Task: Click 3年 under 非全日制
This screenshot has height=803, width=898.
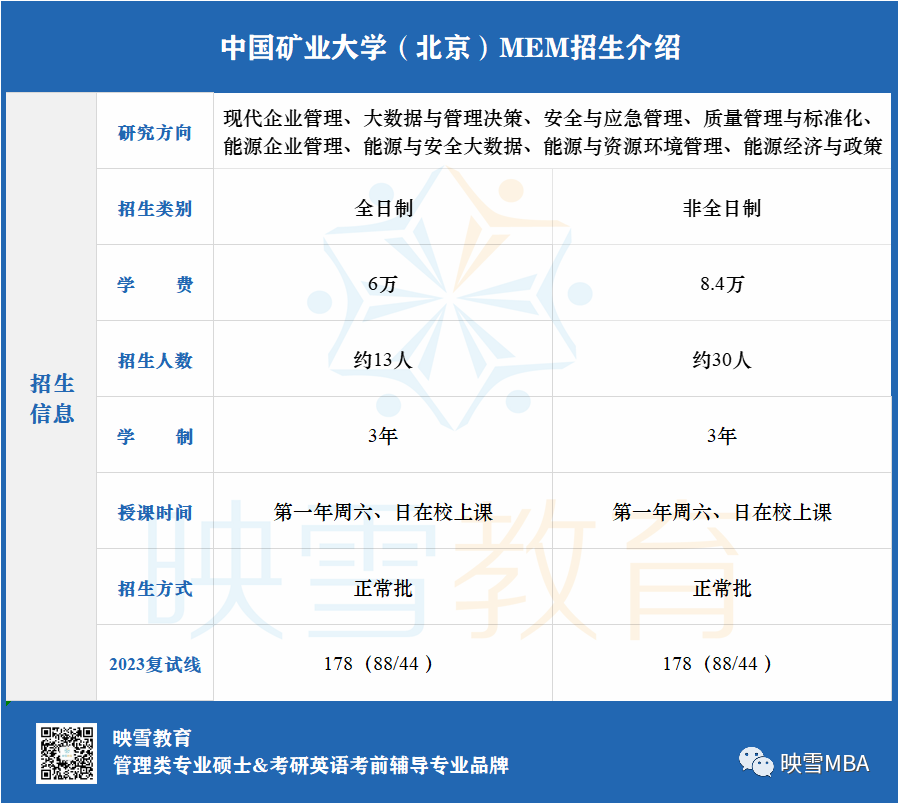Action: [x=722, y=436]
